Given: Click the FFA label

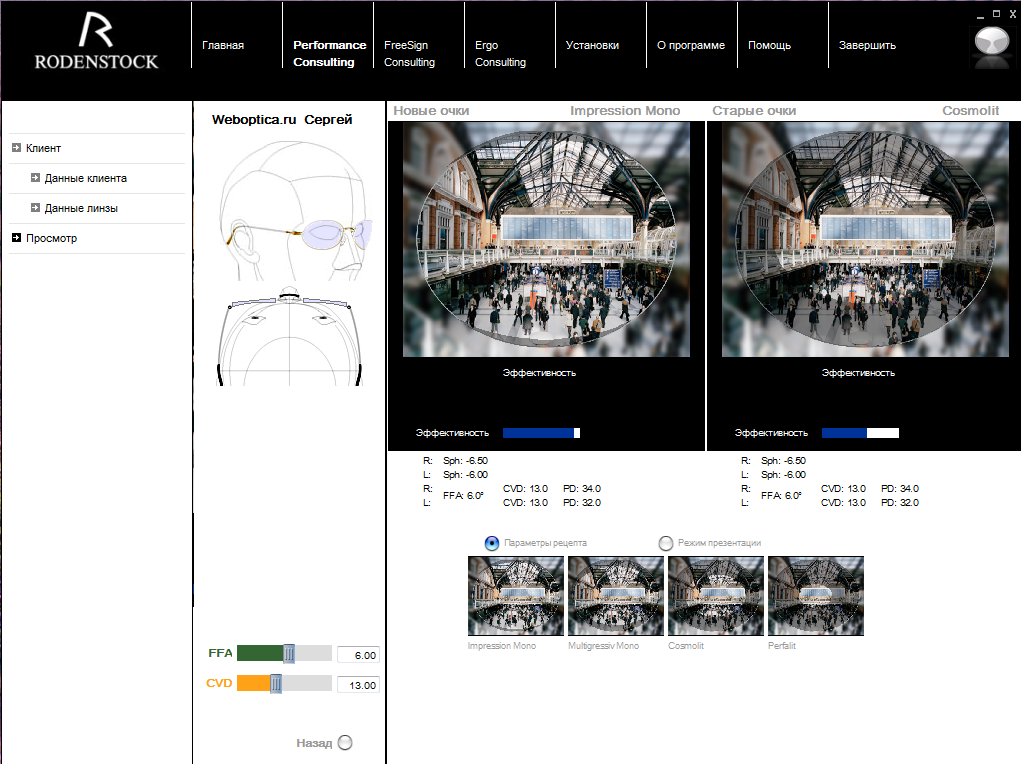Looking at the screenshot, I should [x=220, y=653].
